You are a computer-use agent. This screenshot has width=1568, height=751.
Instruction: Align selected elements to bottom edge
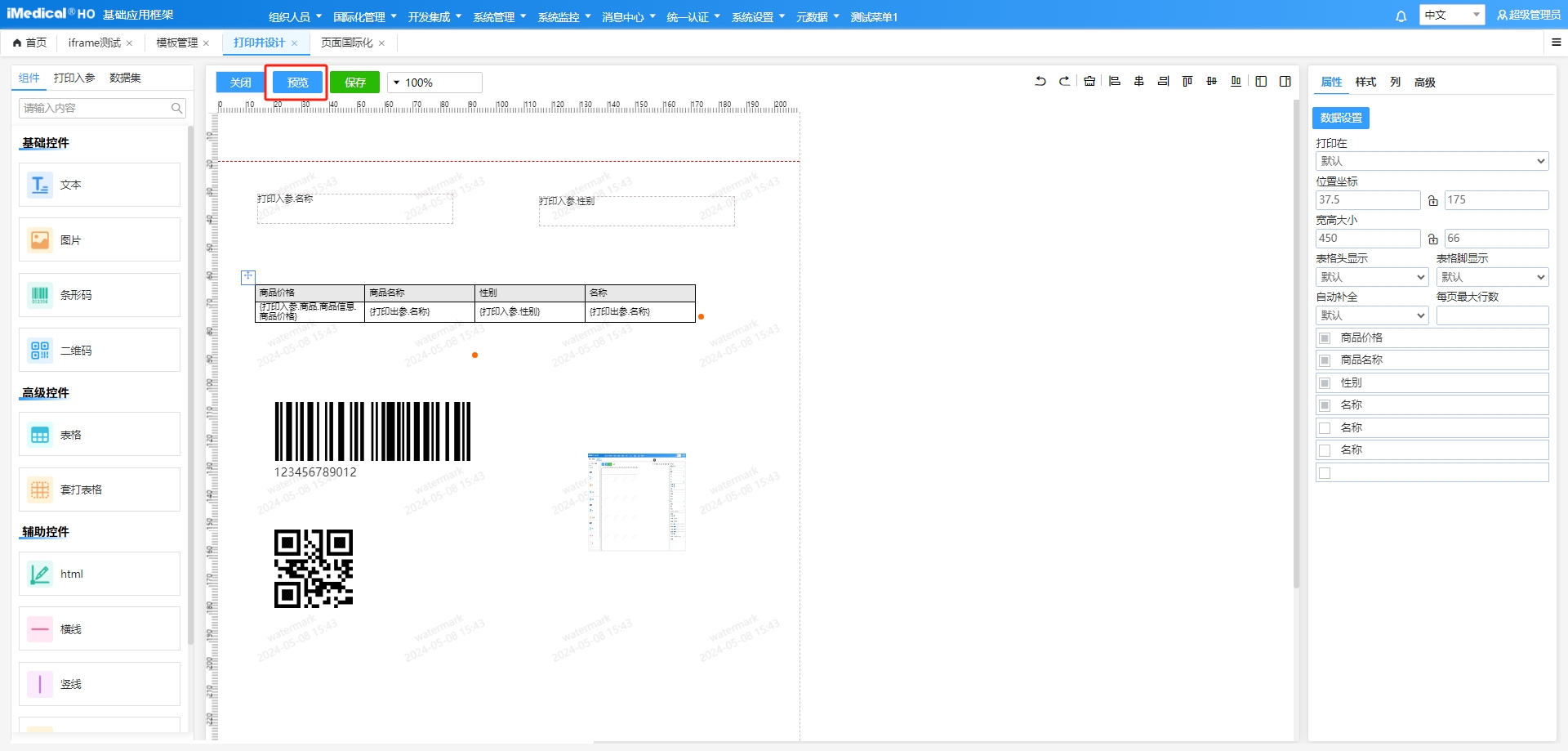pos(1236,82)
